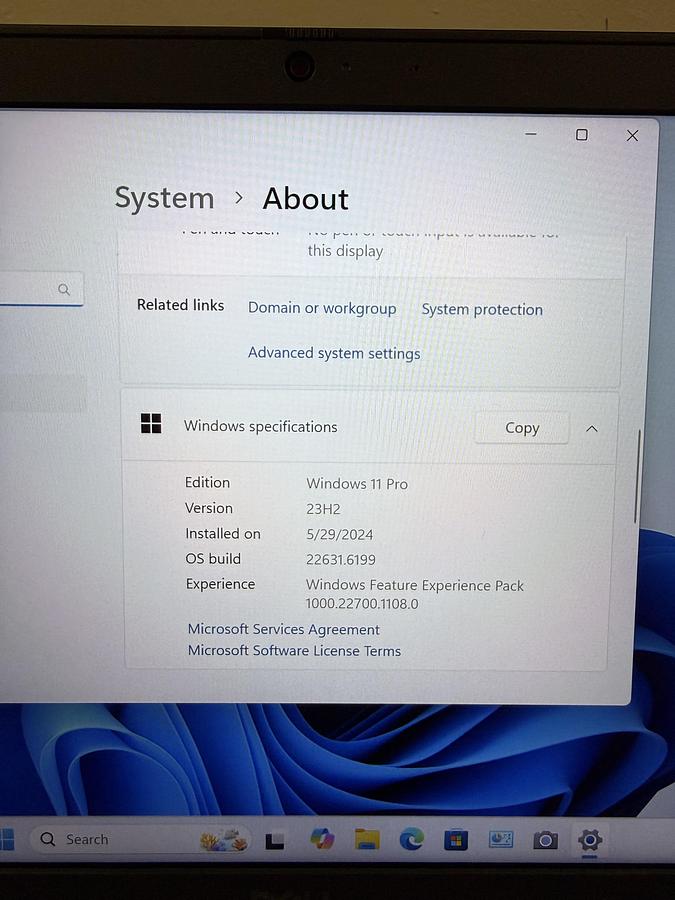The image size is (675, 900).
Task: Select the OS build 22631.6199
Action: (341, 560)
